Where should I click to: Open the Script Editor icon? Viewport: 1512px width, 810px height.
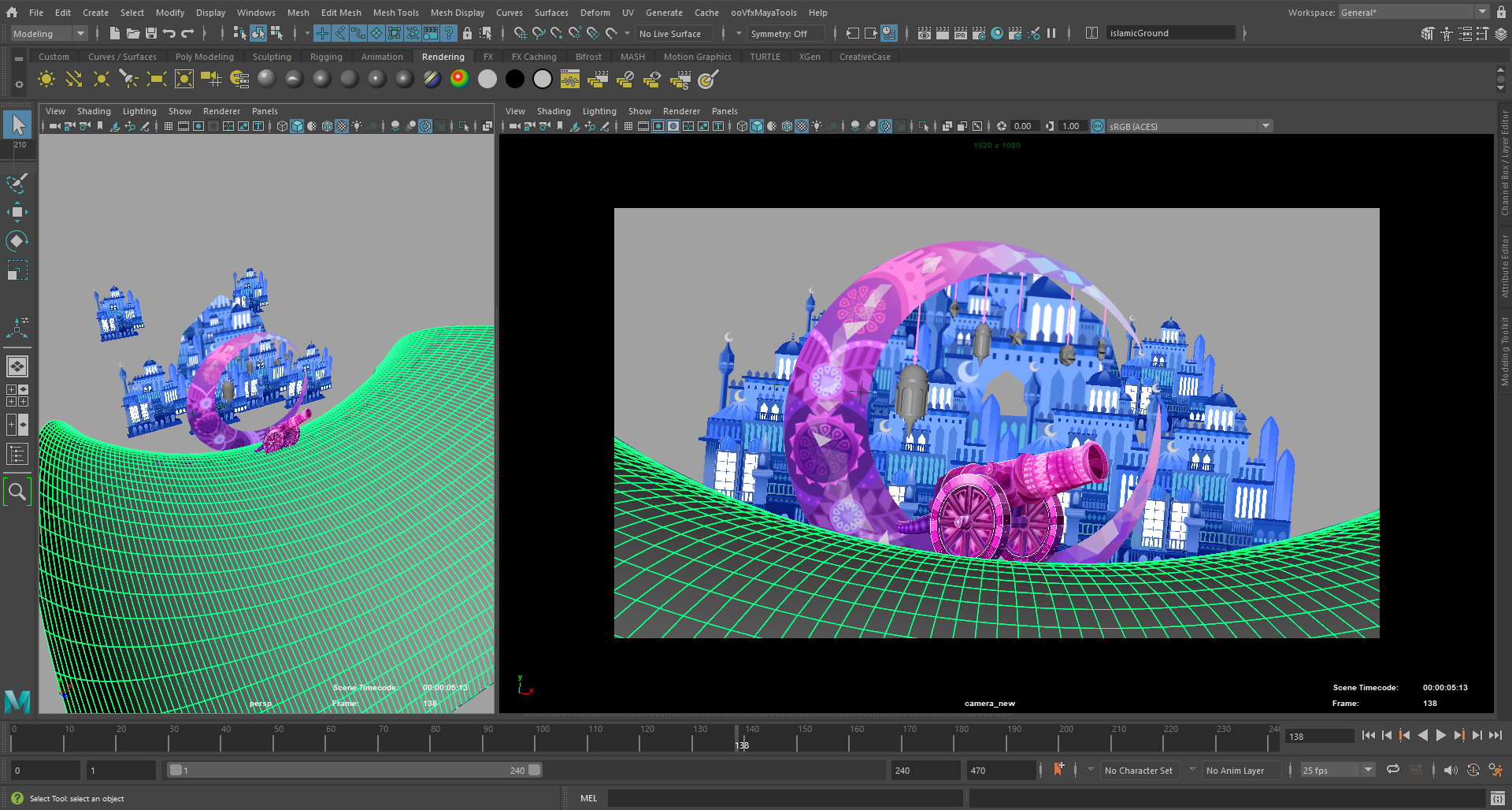click(1497, 798)
